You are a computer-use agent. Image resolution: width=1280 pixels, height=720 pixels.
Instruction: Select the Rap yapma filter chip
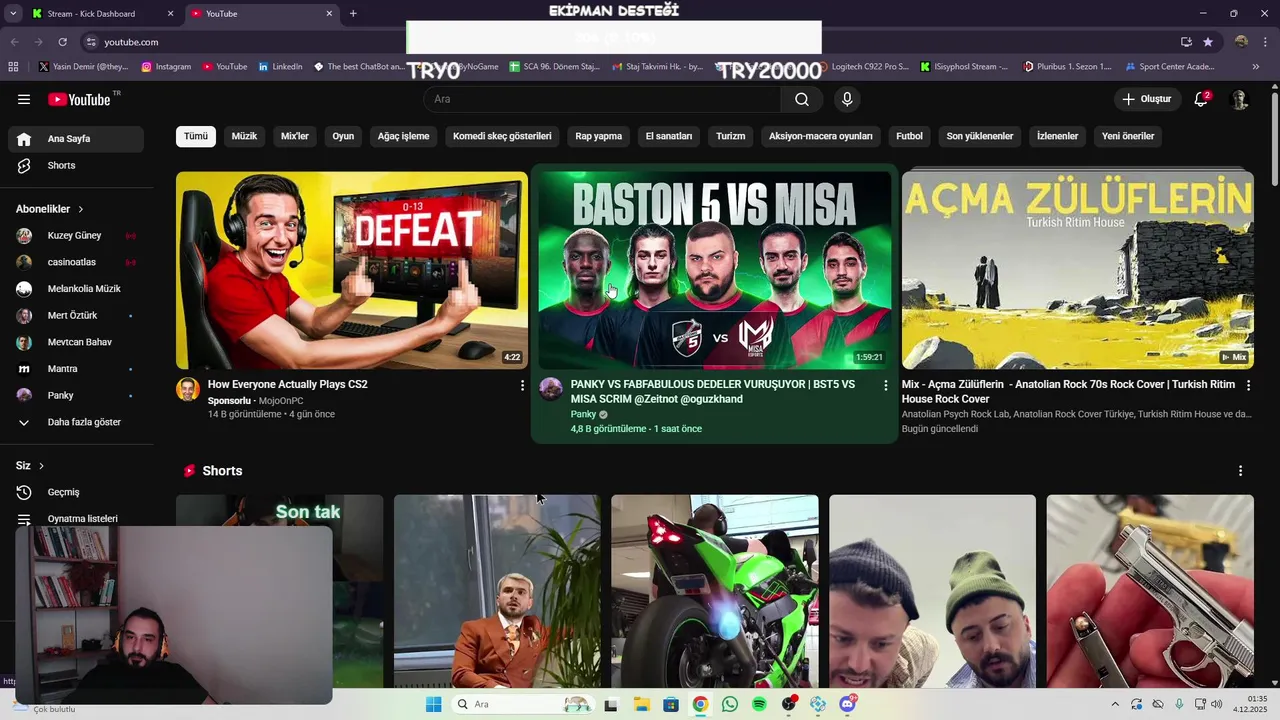(598, 136)
